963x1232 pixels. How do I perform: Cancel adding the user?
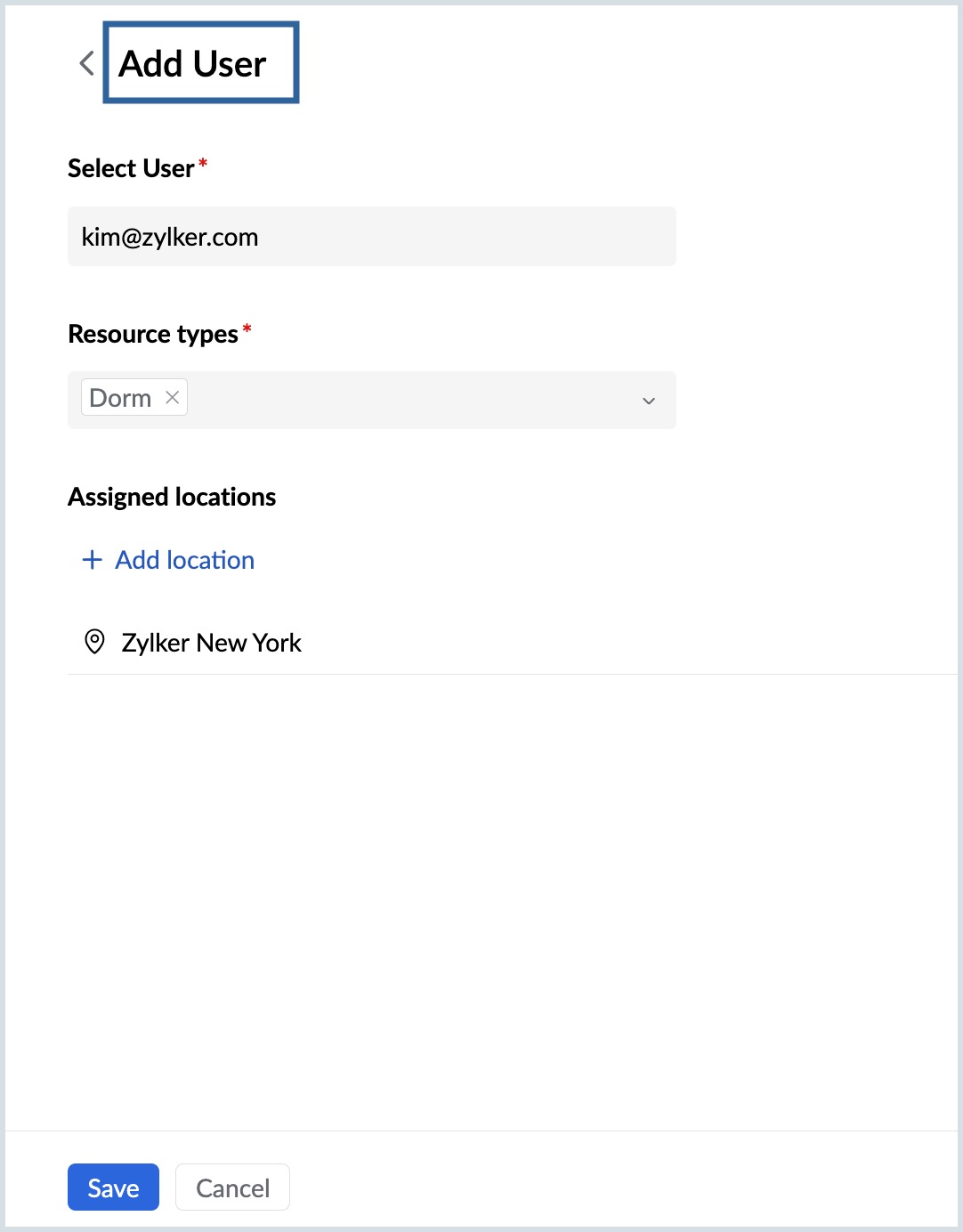pyautogui.click(x=232, y=1187)
